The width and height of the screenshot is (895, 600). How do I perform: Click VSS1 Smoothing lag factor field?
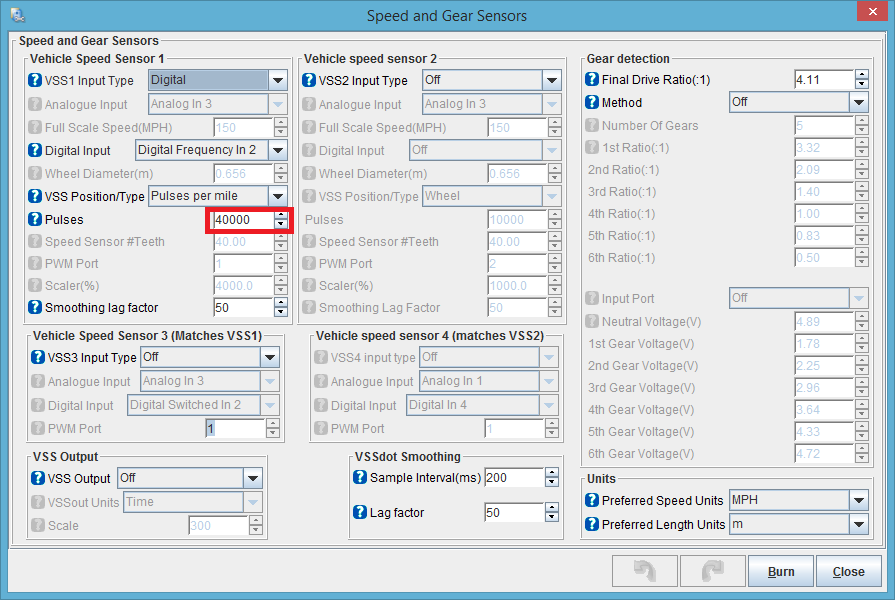click(244, 308)
